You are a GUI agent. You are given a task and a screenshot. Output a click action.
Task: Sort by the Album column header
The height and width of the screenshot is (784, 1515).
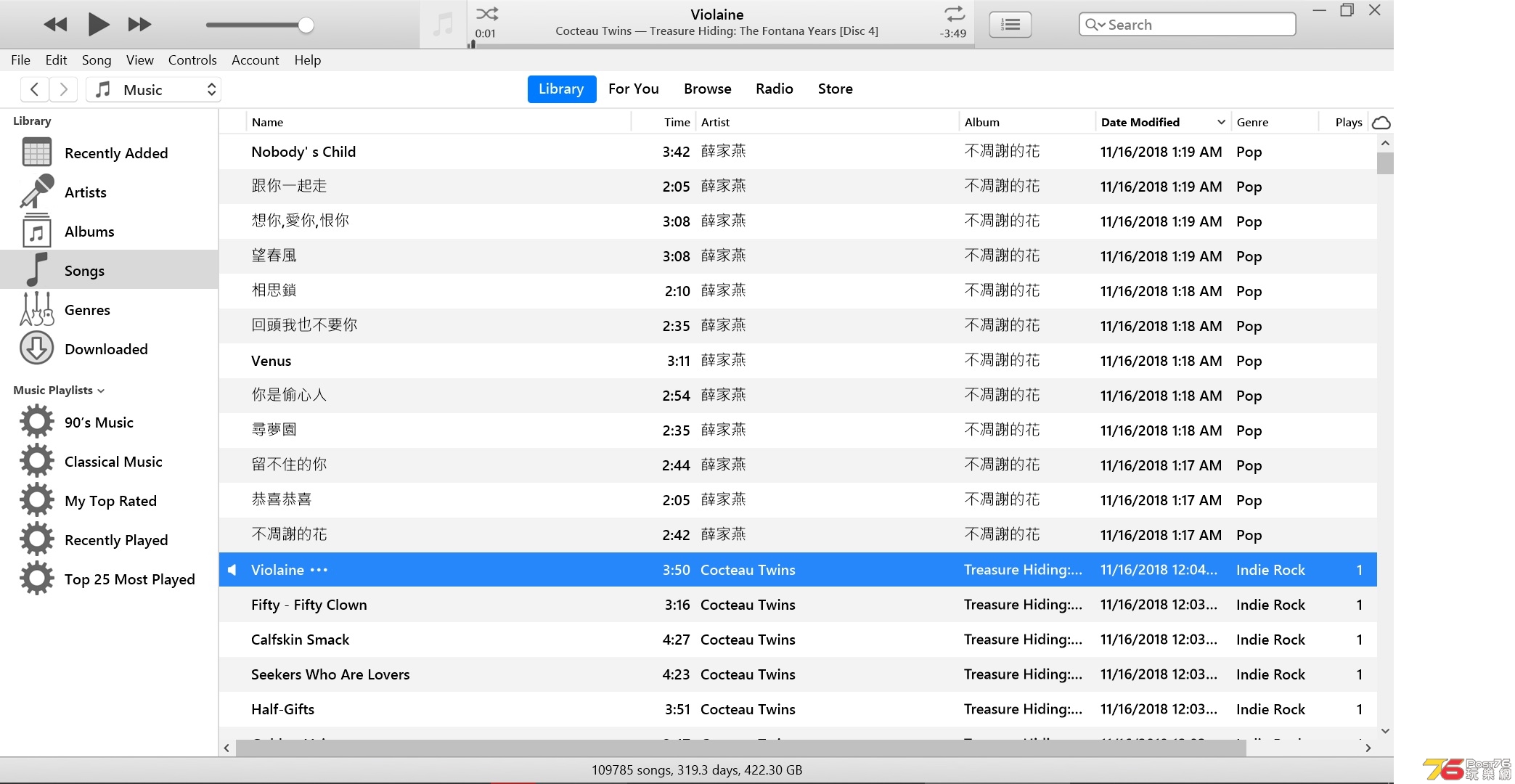click(1027, 122)
